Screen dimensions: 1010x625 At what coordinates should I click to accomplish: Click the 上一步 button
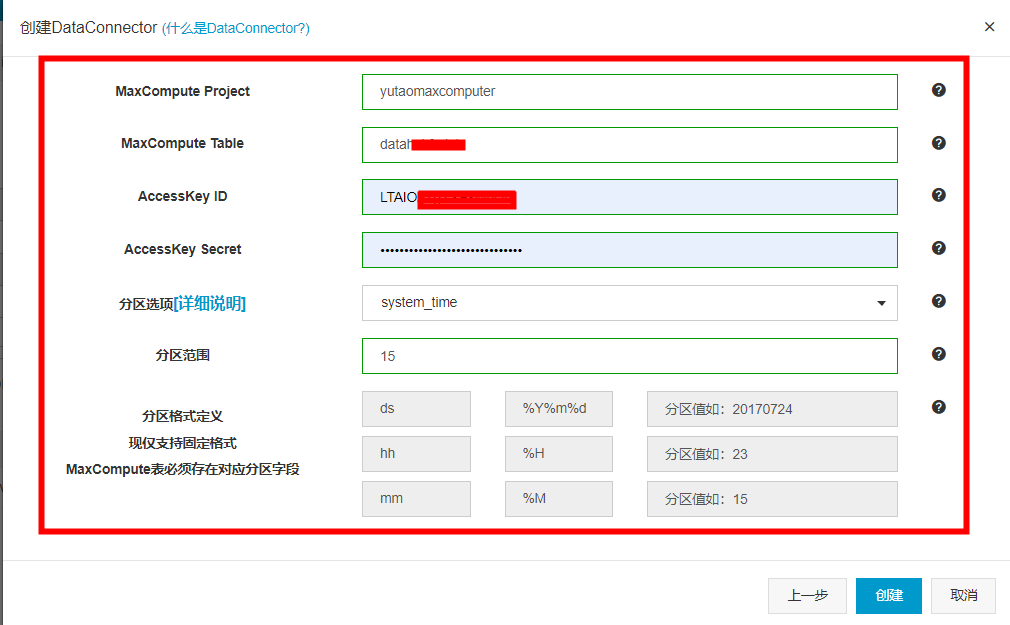(807, 595)
